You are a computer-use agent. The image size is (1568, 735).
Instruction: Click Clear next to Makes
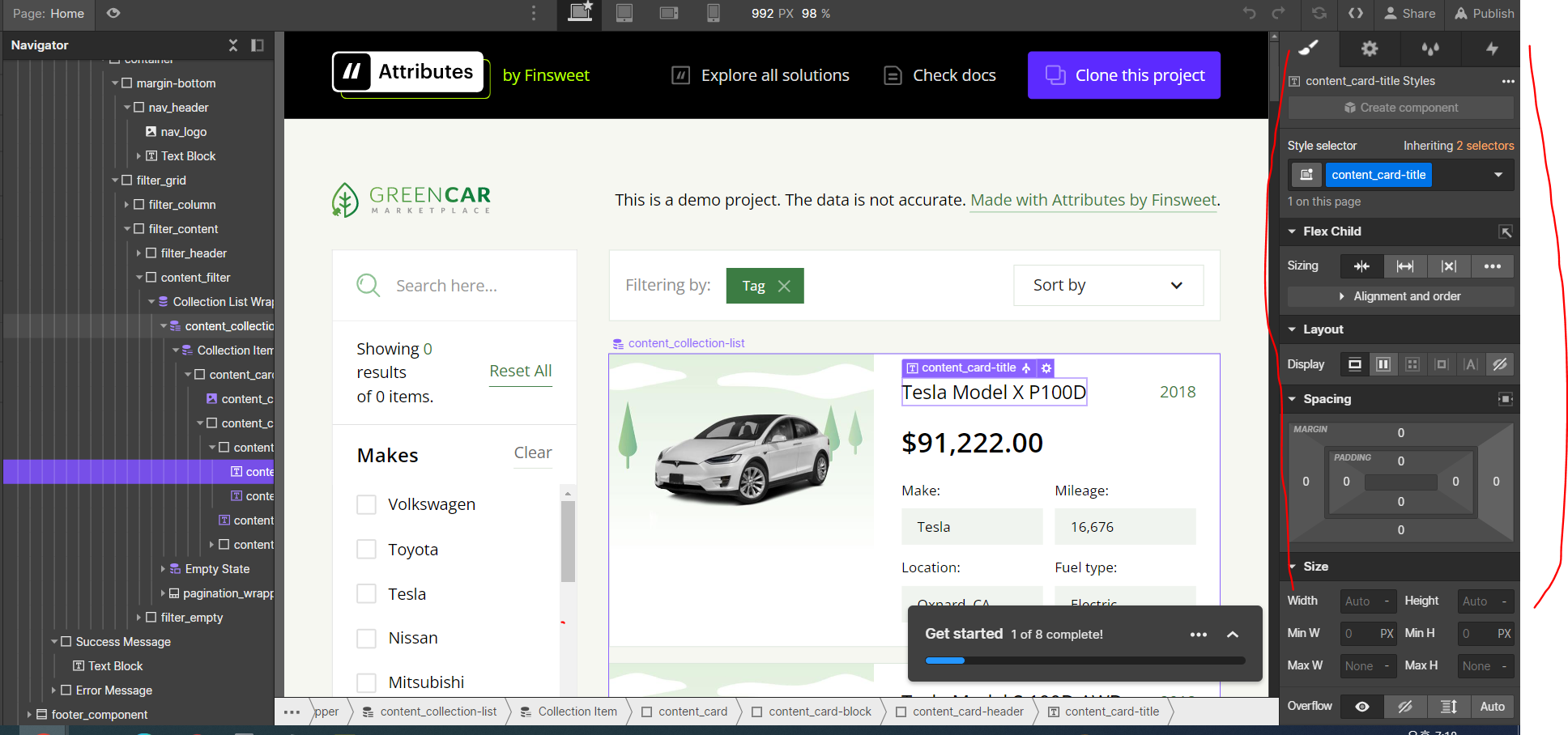533,452
